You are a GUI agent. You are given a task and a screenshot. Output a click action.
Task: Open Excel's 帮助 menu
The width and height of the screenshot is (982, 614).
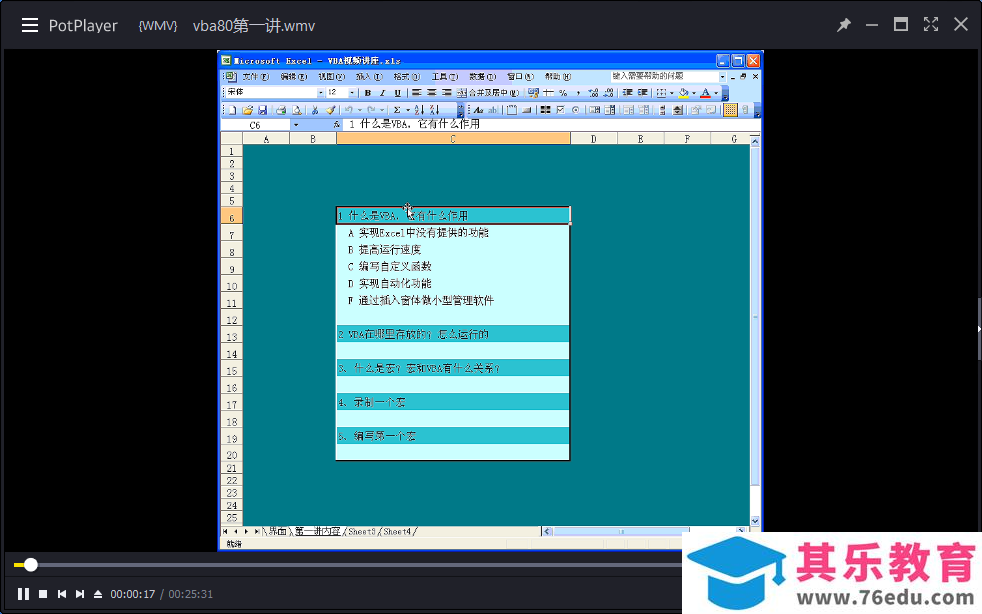pyautogui.click(x=558, y=76)
